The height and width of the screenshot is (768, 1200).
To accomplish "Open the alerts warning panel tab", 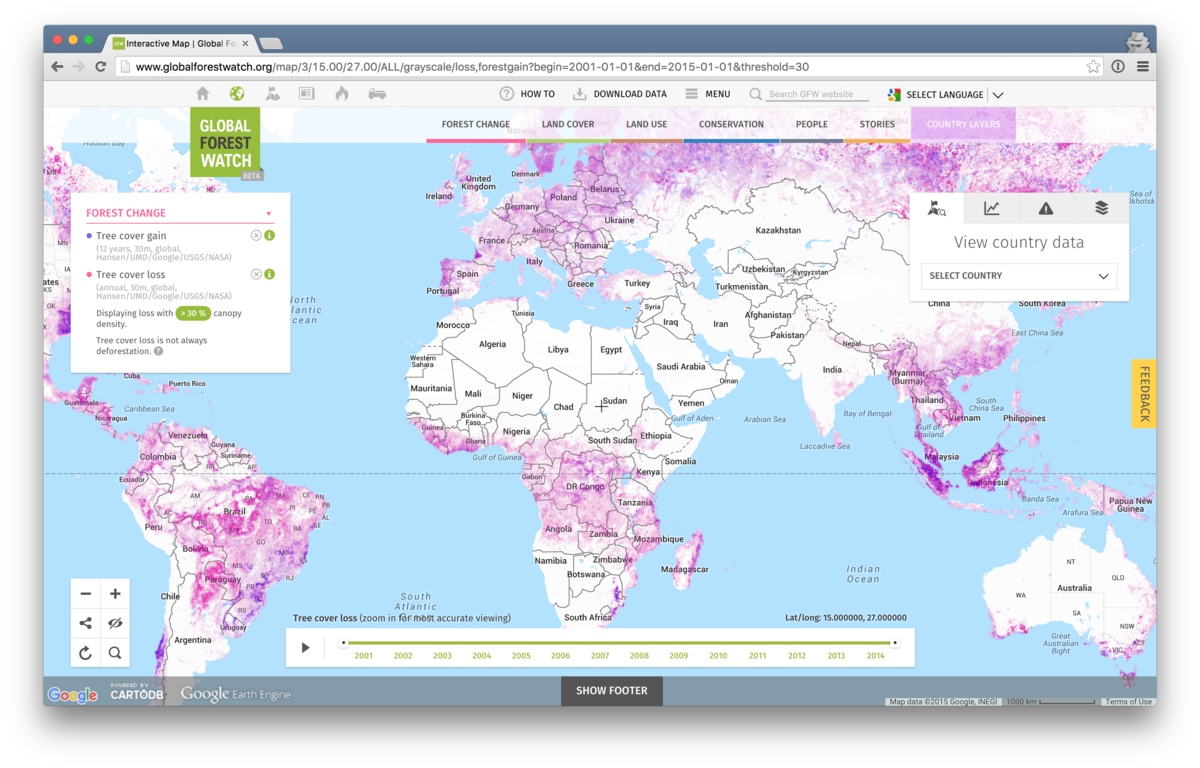I will (x=1046, y=208).
